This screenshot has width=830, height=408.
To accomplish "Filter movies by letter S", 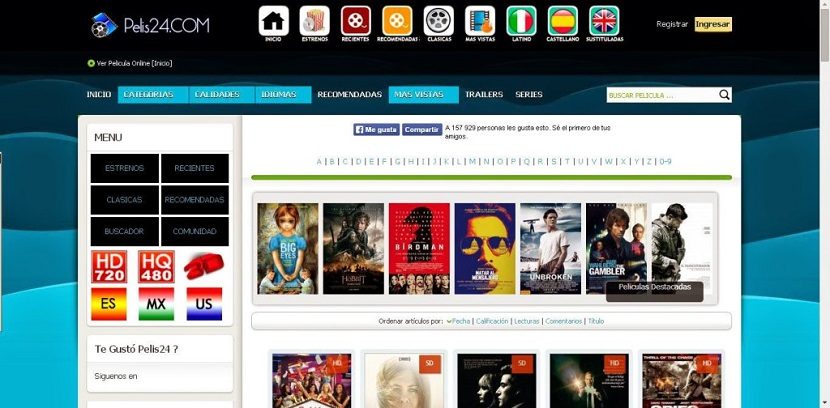I will pos(554,161).
